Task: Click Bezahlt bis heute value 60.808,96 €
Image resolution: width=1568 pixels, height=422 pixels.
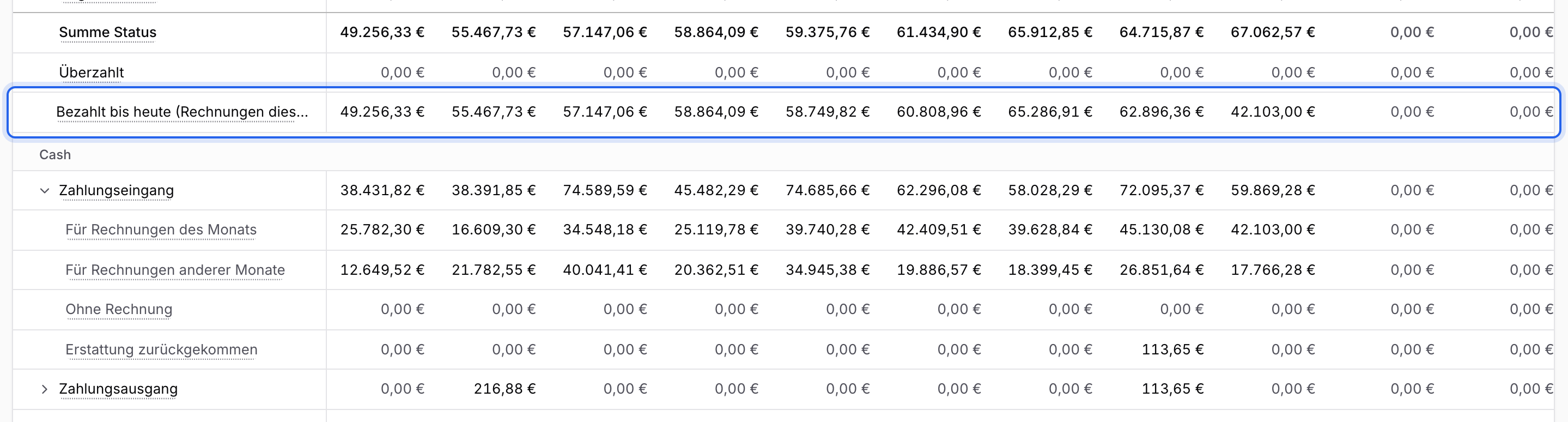Action: tap(939, 112)
